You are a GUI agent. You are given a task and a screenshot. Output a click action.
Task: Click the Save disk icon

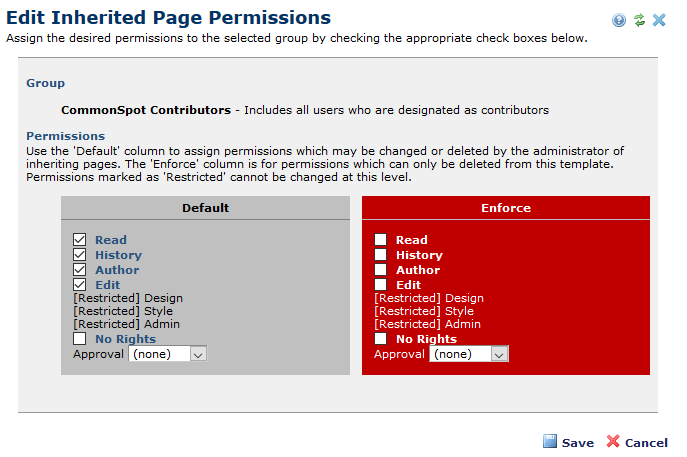pos(550,442)
